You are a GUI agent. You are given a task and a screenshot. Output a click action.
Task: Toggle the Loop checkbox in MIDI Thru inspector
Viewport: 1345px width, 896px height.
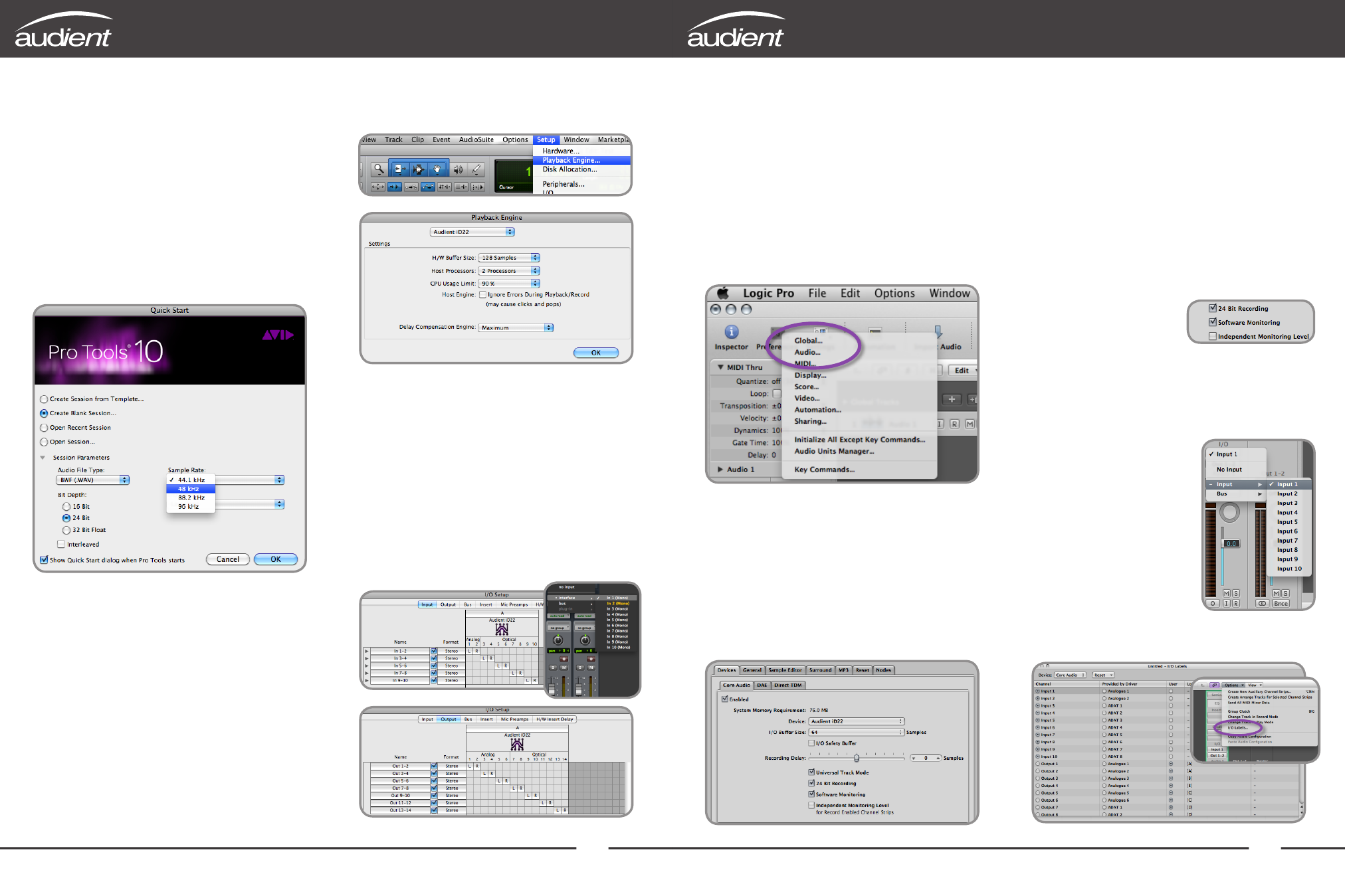point(777,394)
